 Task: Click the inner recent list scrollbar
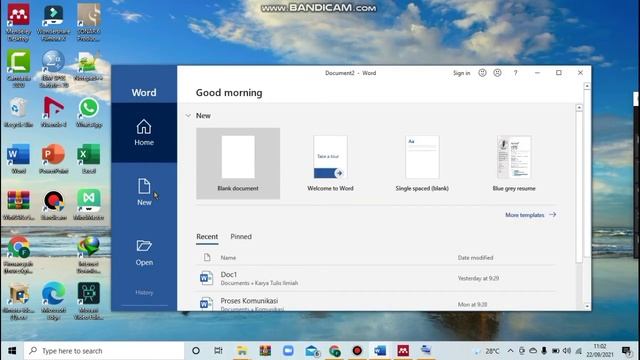coord(579,188)
